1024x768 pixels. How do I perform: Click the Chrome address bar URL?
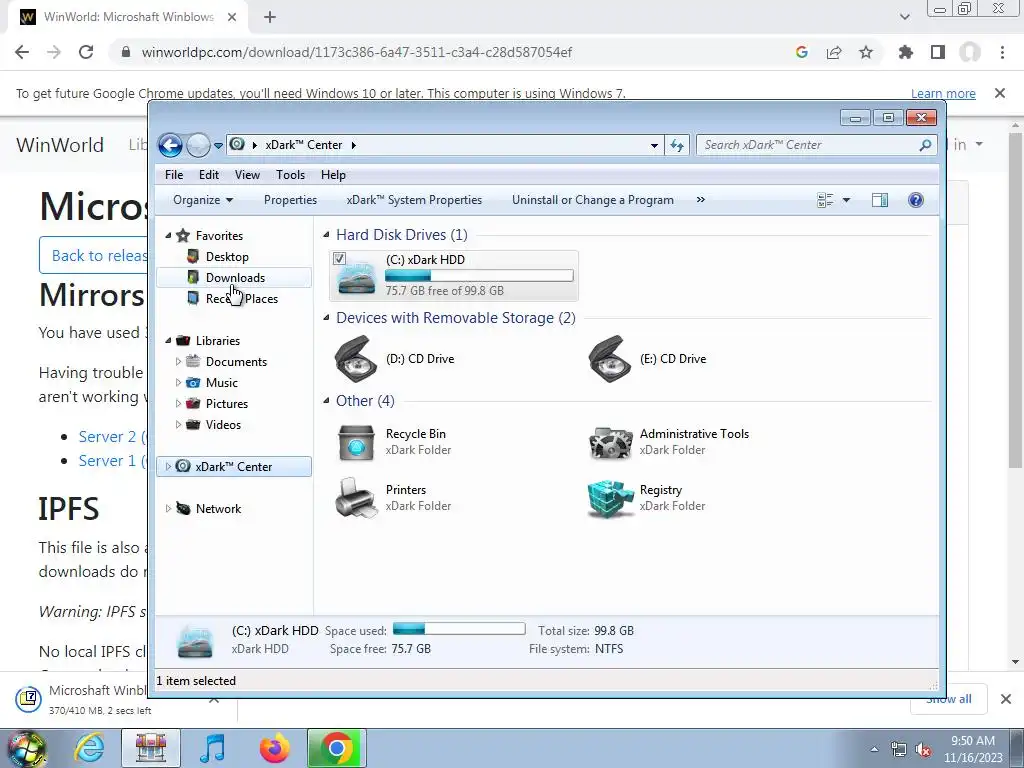tap(357, 52)
